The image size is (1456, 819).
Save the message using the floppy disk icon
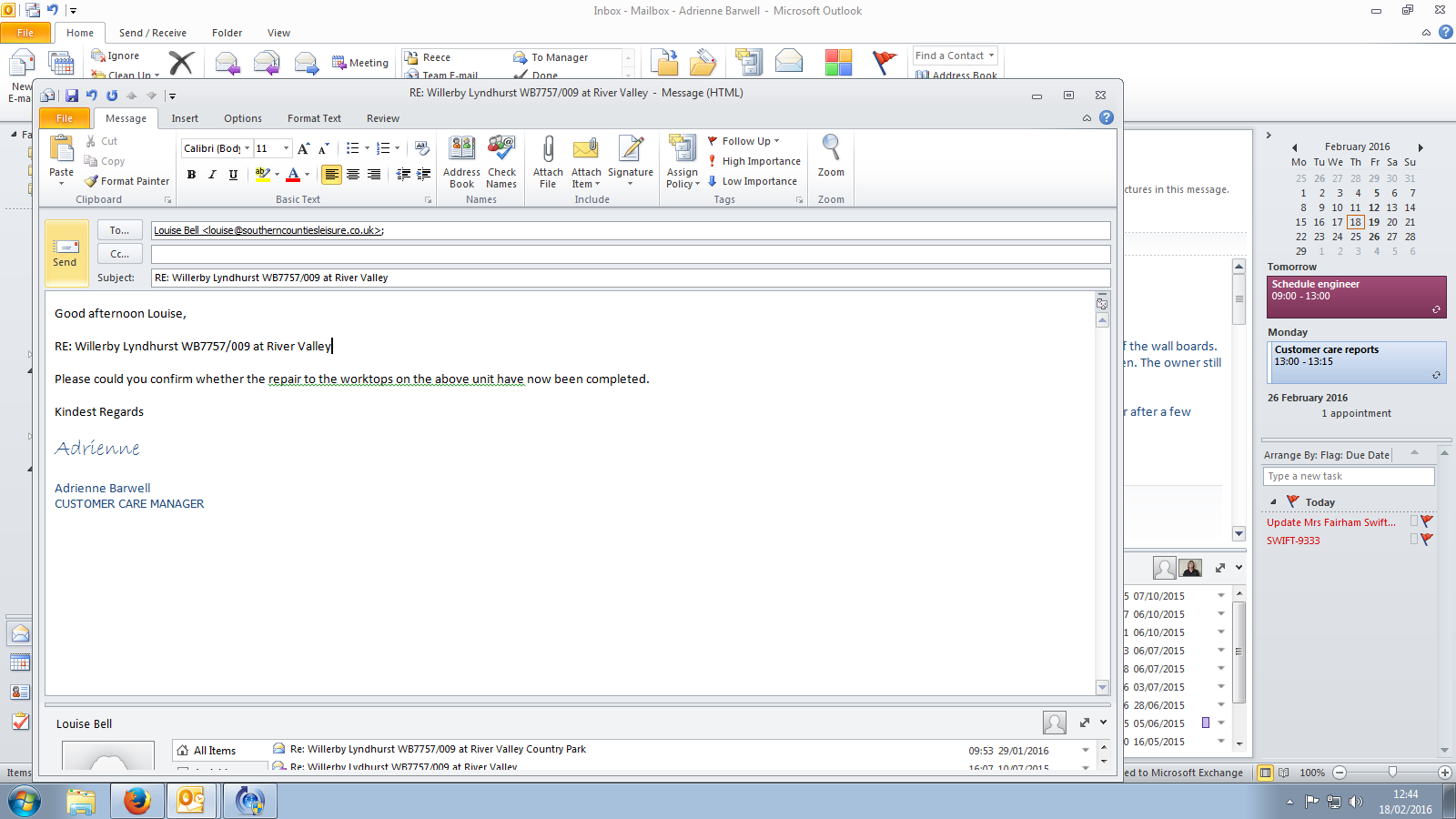pos(72,95)
